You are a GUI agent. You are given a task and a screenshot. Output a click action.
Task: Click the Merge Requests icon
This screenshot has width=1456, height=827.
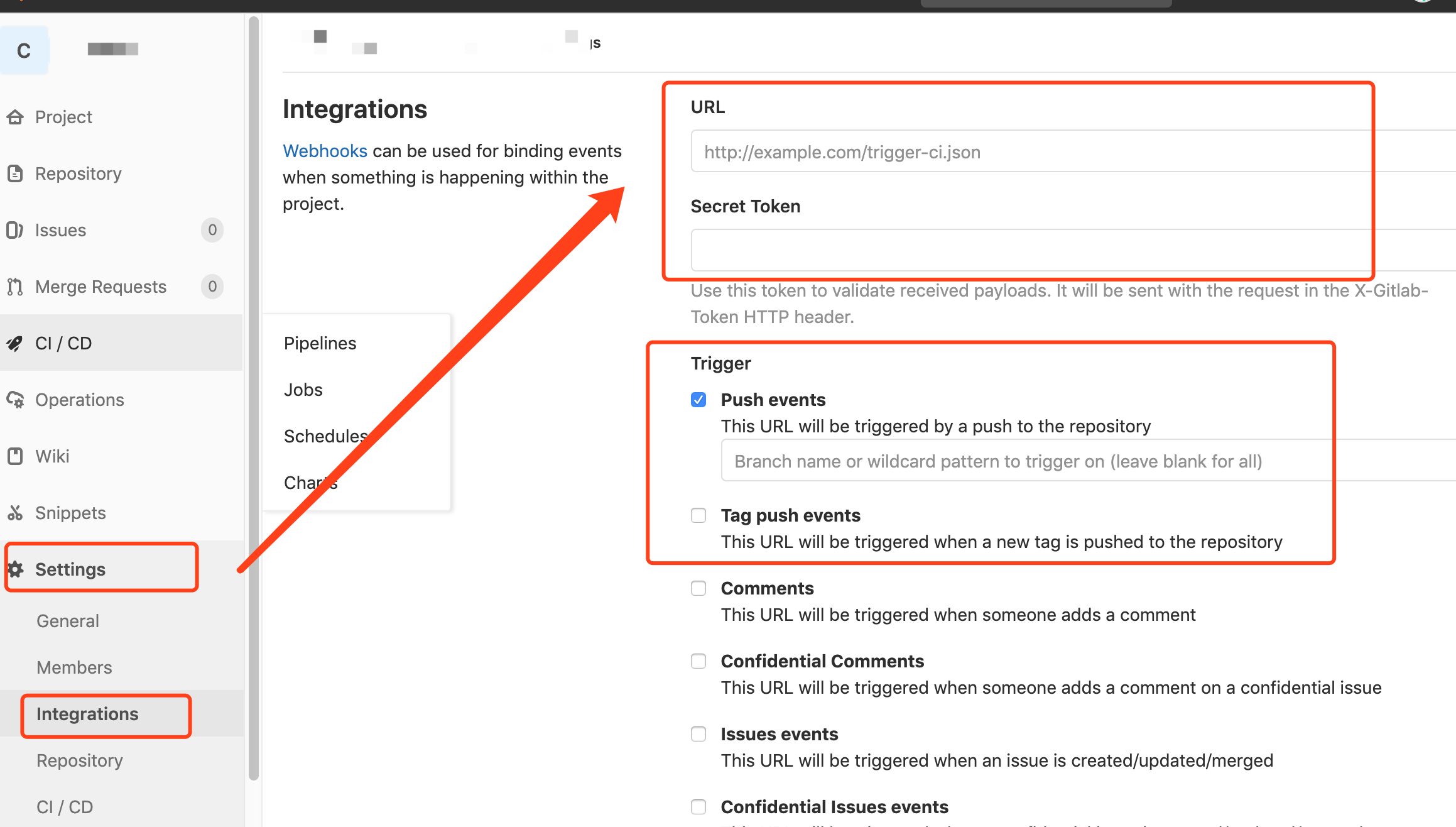(x=15, y=287)
